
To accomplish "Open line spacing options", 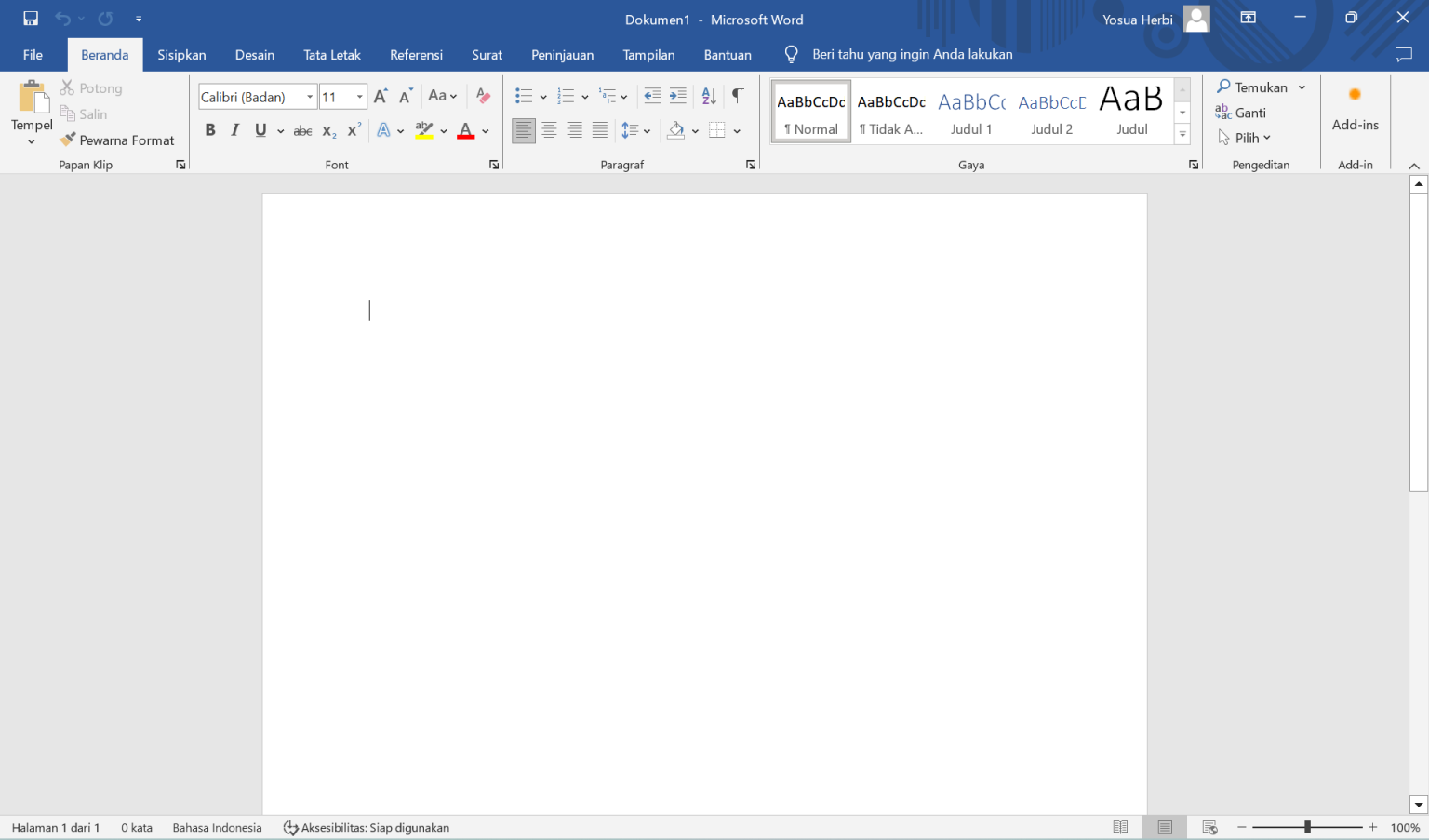I will 635,130.
